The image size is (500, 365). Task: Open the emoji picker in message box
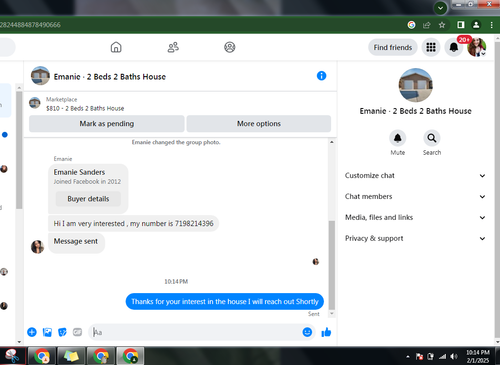307,332
